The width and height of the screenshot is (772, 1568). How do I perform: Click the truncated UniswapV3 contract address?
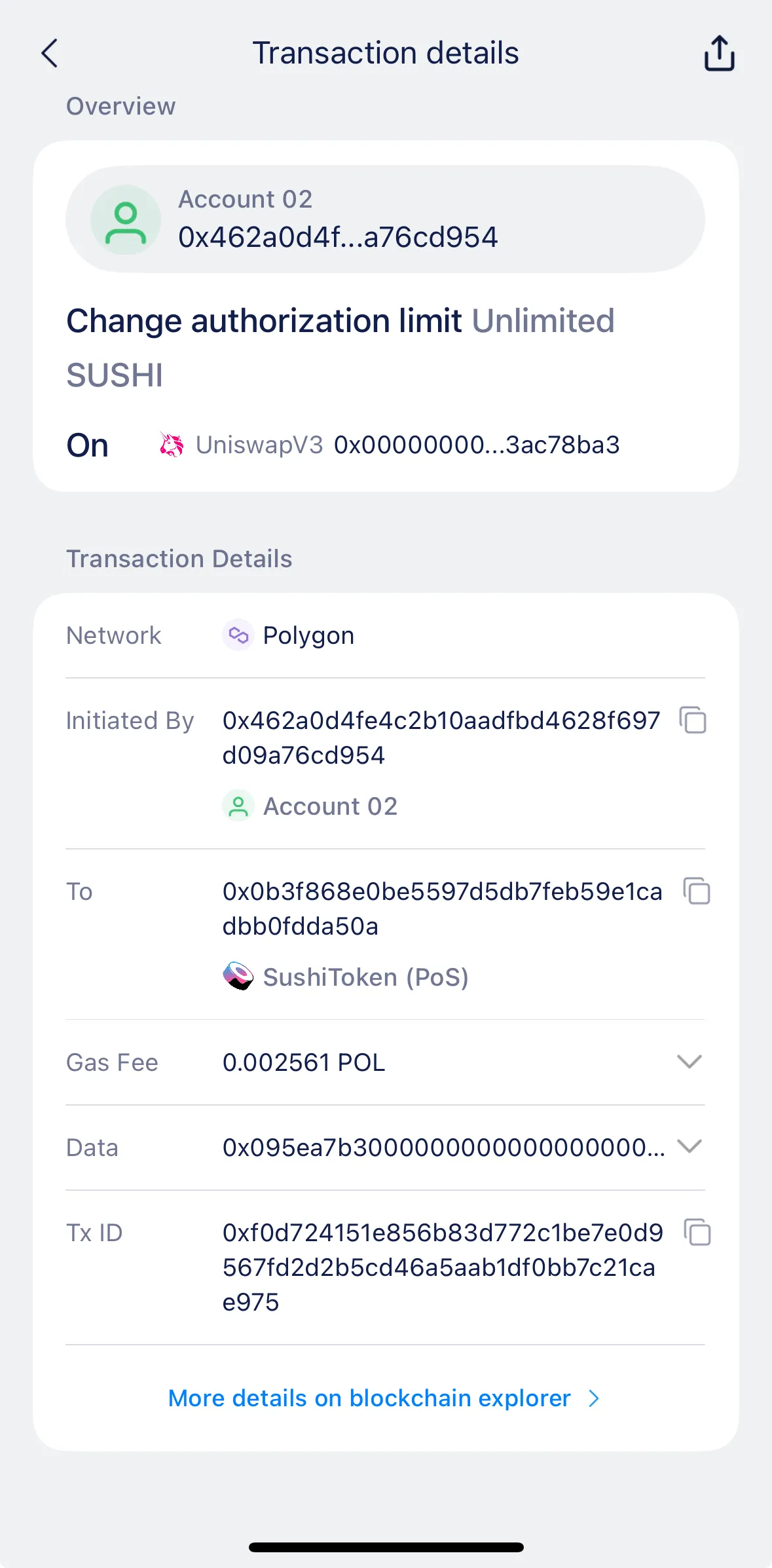click(476, 445)
